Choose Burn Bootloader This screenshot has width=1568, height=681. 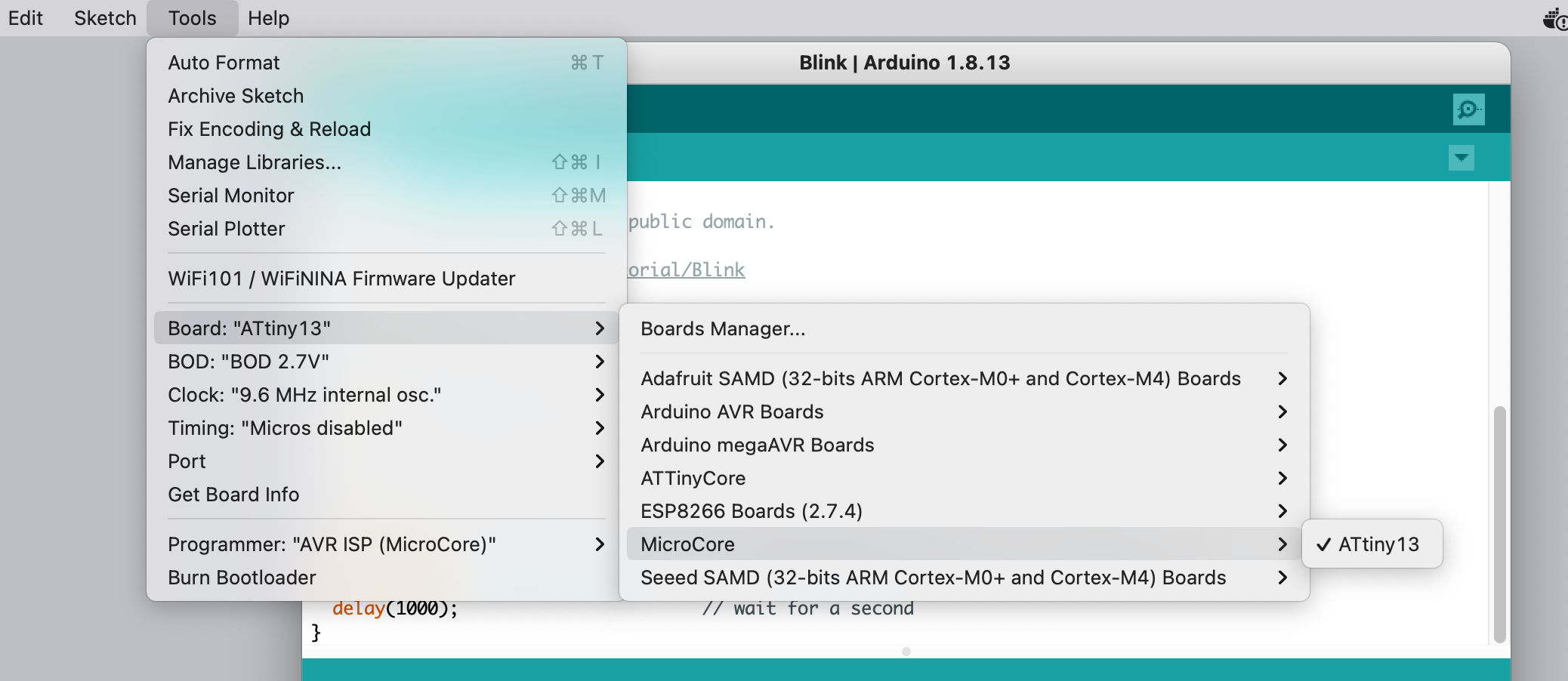point(386,578)
